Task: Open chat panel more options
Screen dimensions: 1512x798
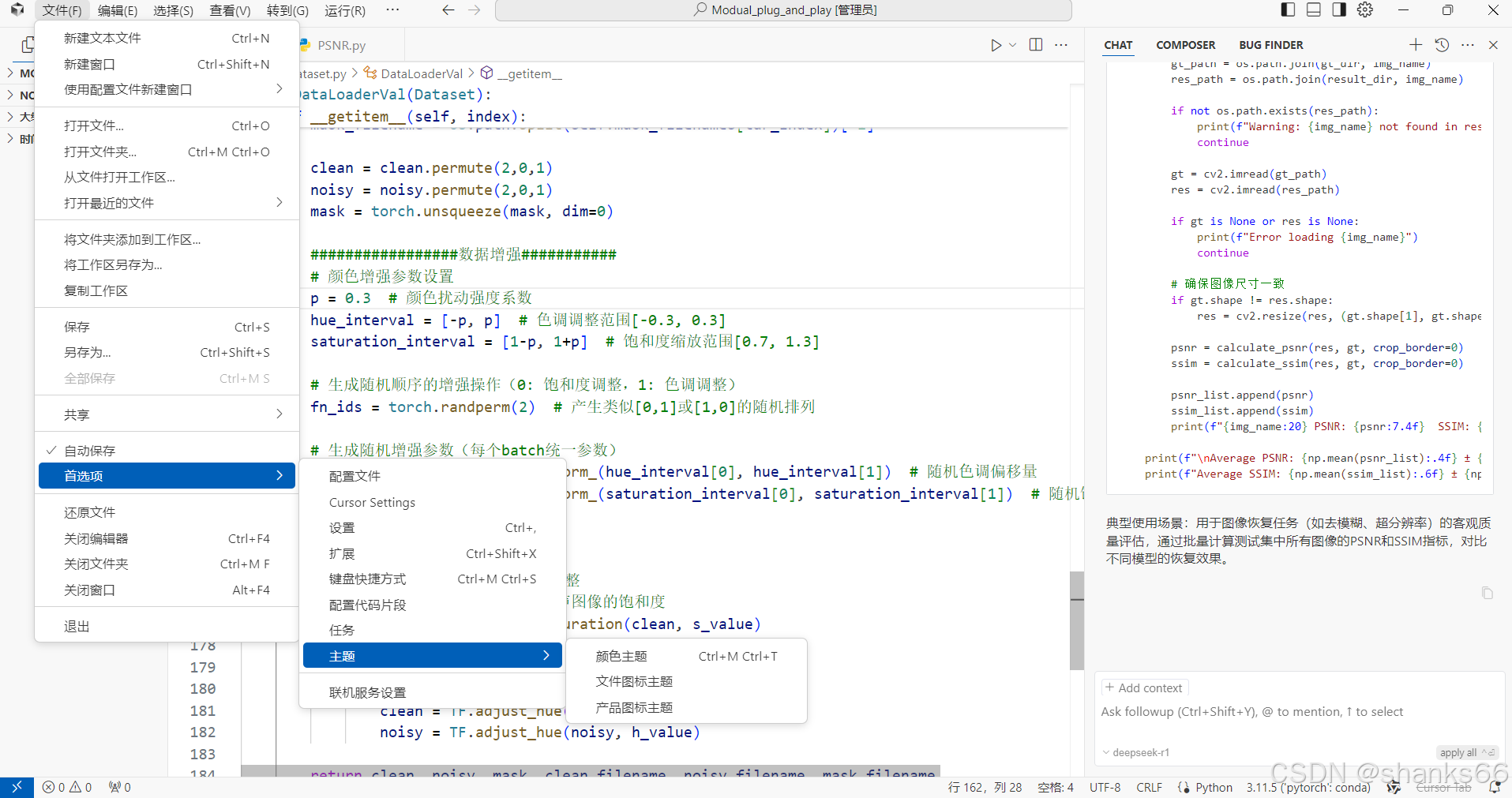Action: (x=1468, y=45)
